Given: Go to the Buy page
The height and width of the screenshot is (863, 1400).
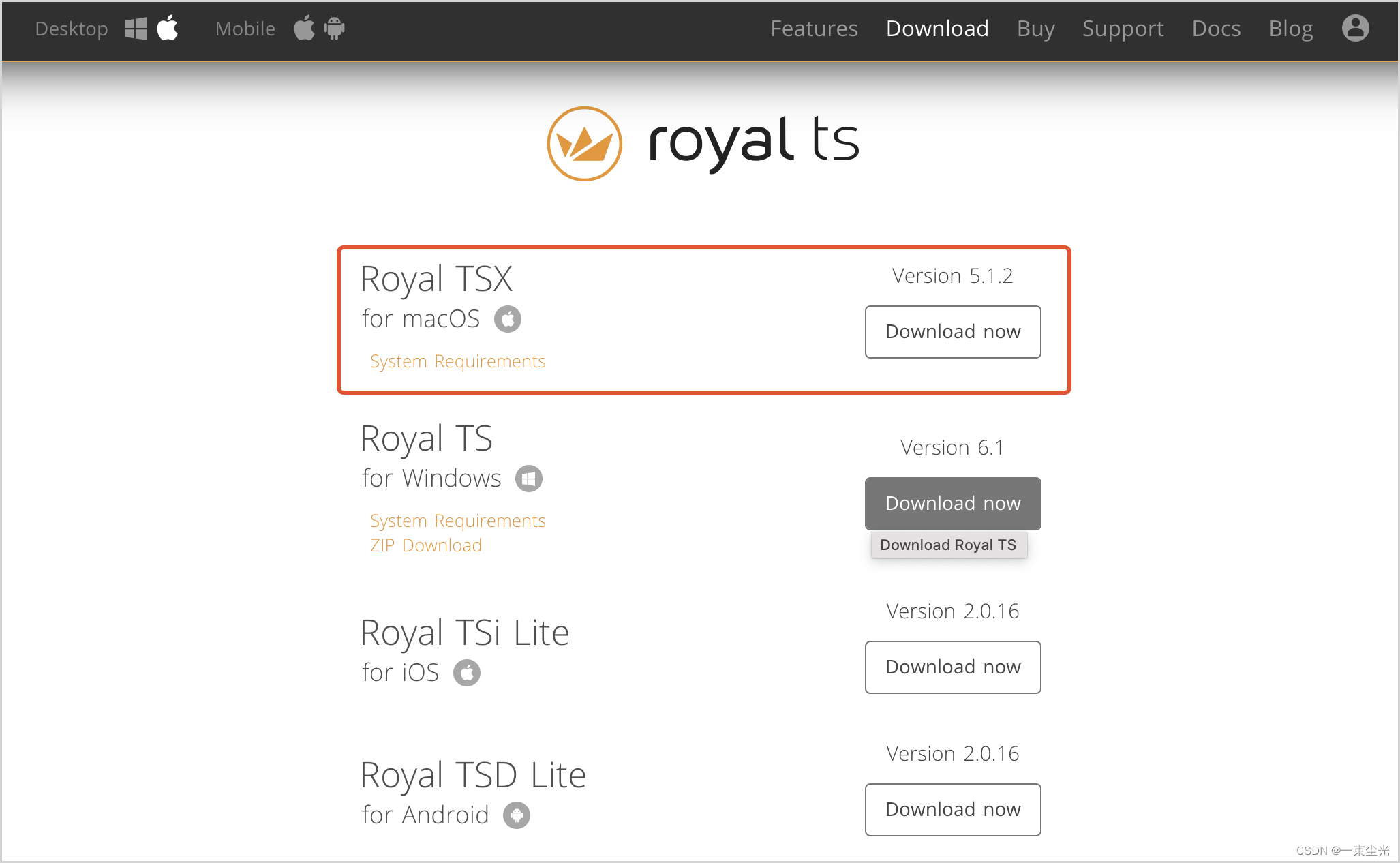Looking at the screenshot, I should click(x=1035, y=29).
